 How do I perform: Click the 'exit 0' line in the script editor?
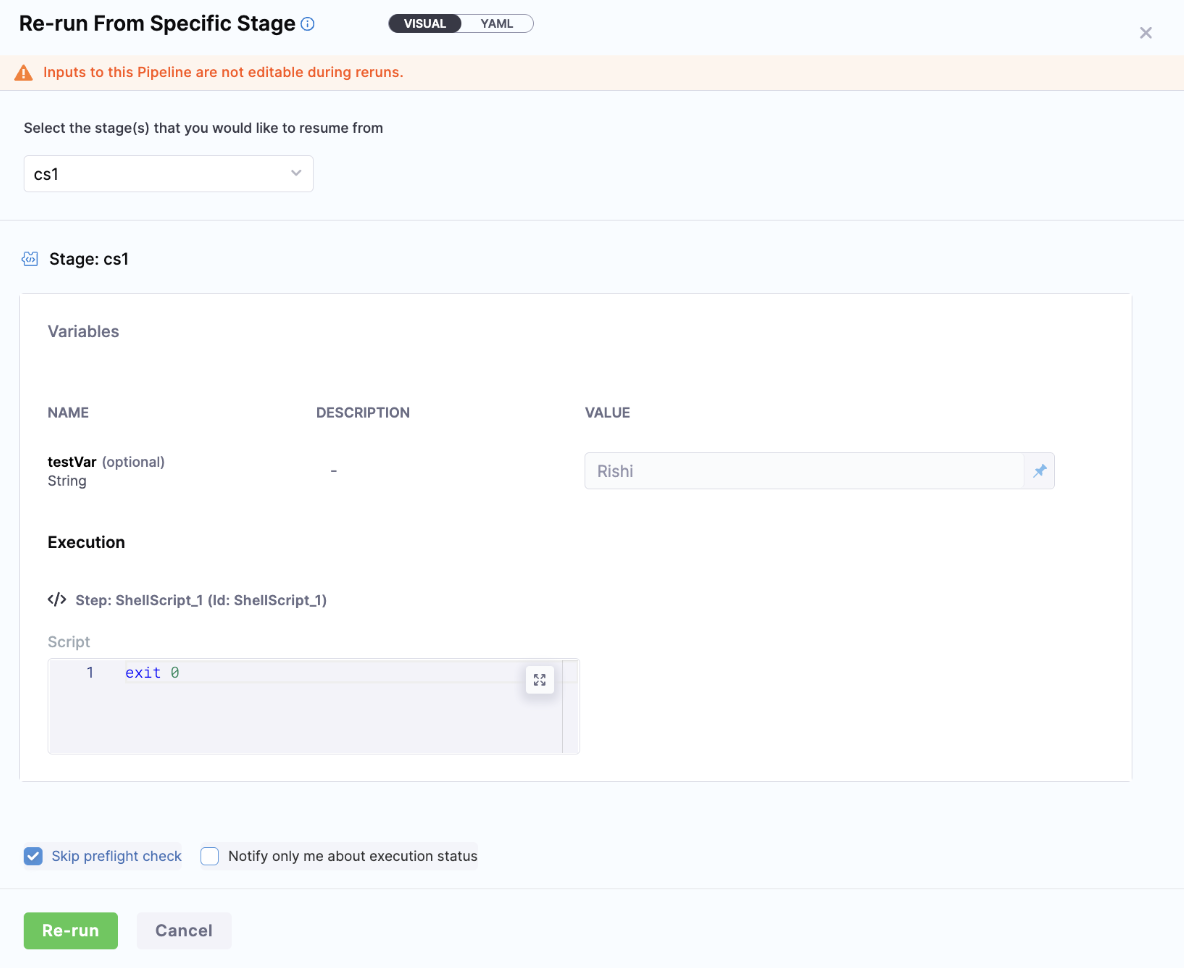152,673
